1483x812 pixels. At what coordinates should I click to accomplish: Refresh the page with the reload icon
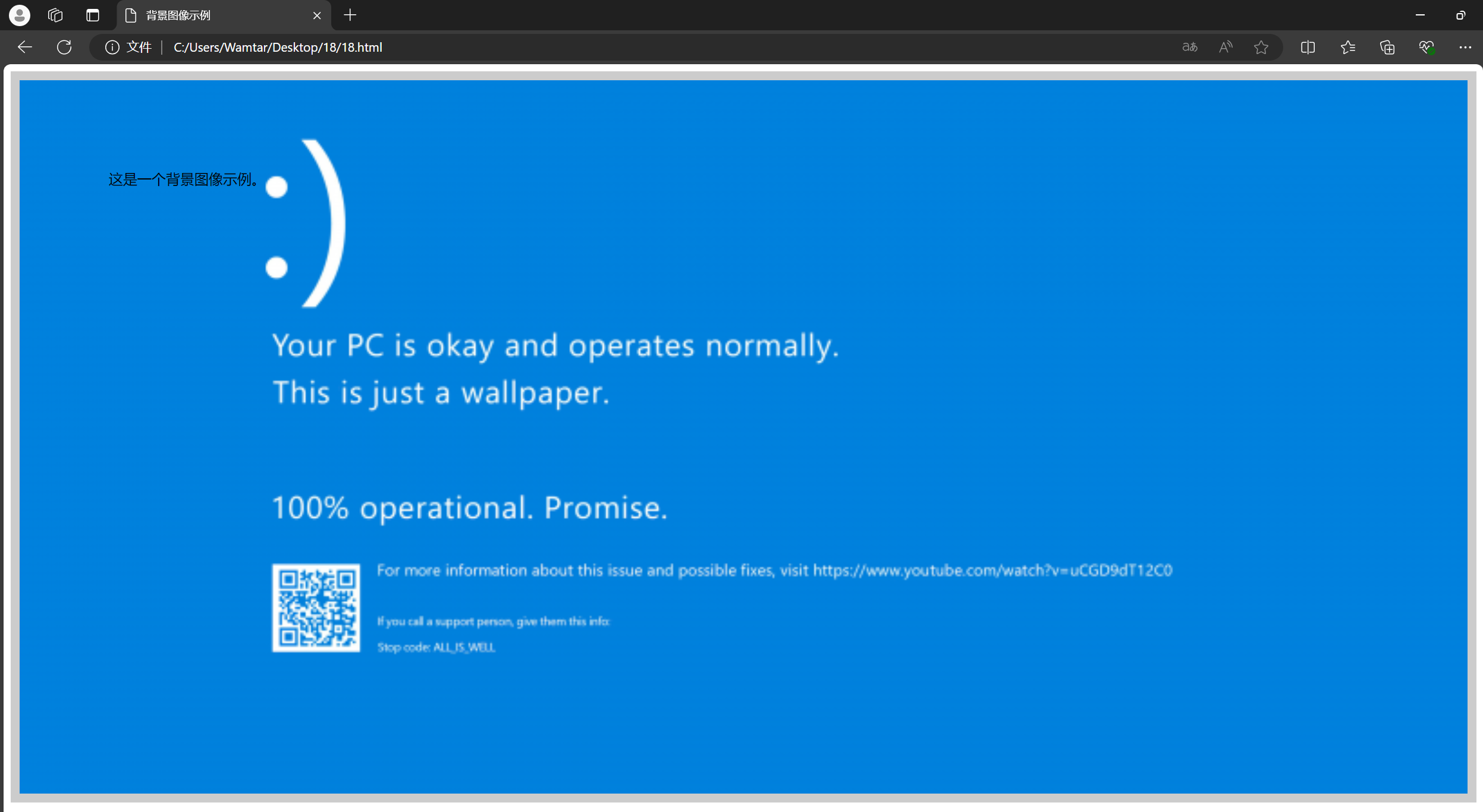(64, 47)
